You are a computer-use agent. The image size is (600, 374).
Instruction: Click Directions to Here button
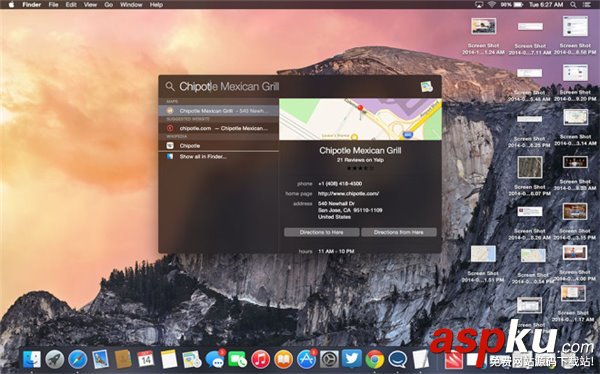[321, 232]
